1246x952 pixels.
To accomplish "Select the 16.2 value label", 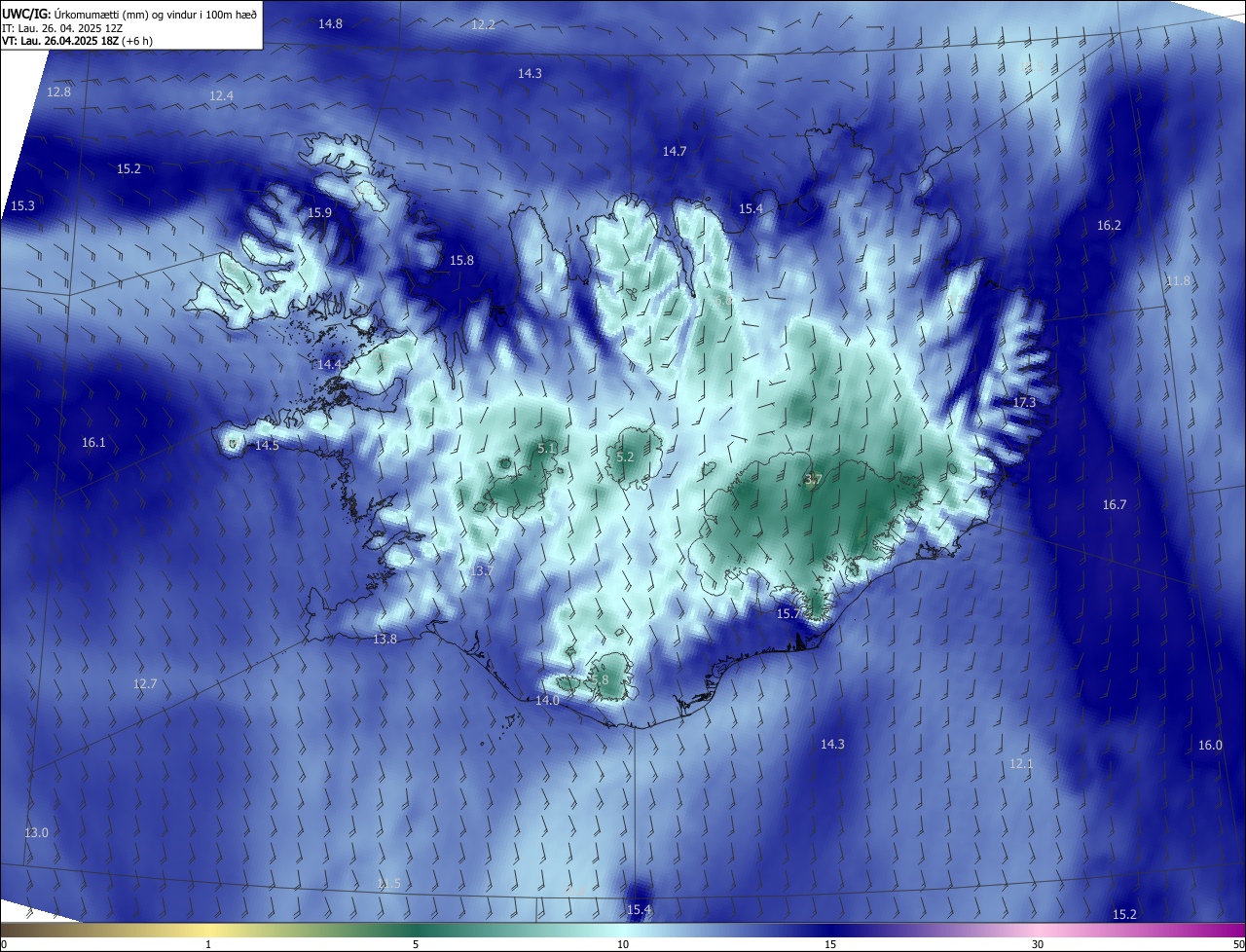I will point(1109,225).
